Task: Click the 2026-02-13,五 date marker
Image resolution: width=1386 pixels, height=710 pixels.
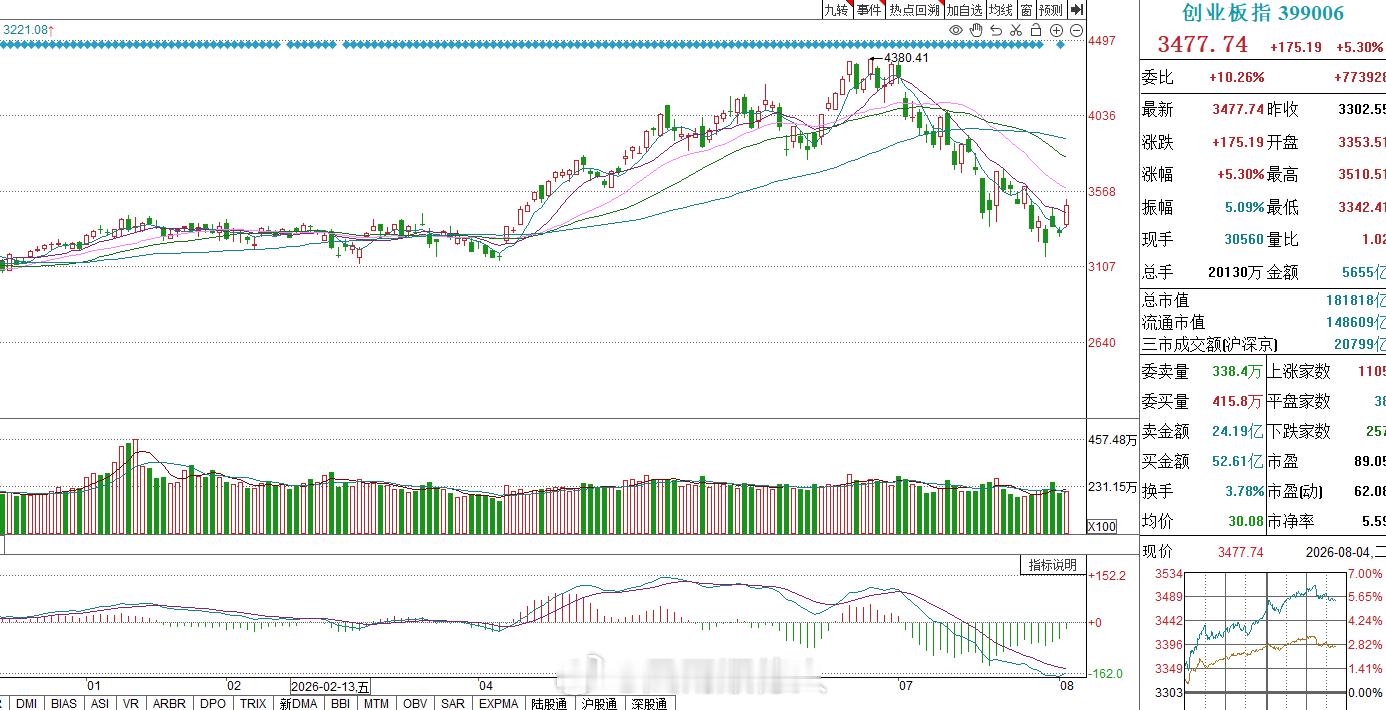Action: coord(330,687)
